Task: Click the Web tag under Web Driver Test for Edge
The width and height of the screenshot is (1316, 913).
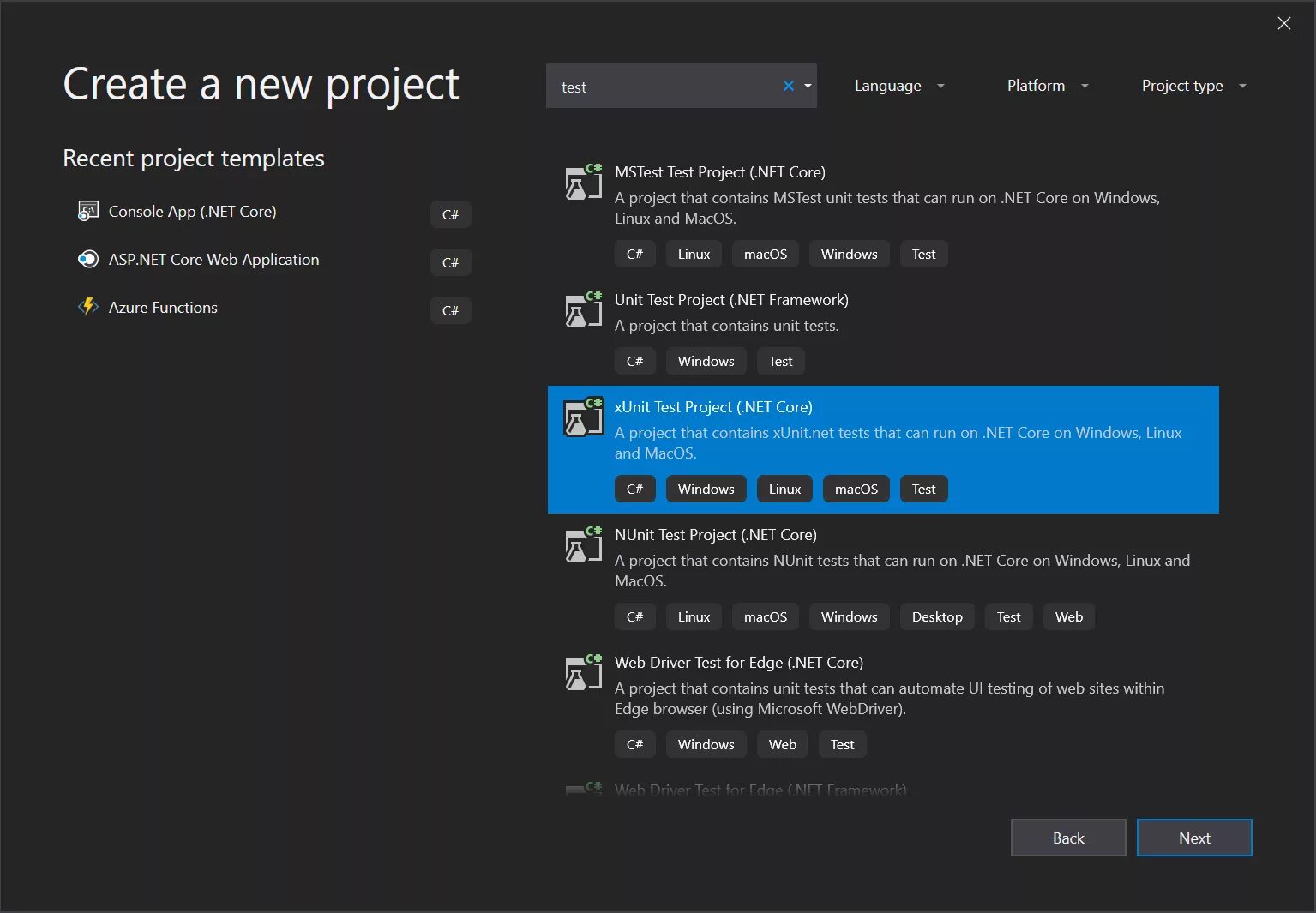Action: (x=782, y=744)
